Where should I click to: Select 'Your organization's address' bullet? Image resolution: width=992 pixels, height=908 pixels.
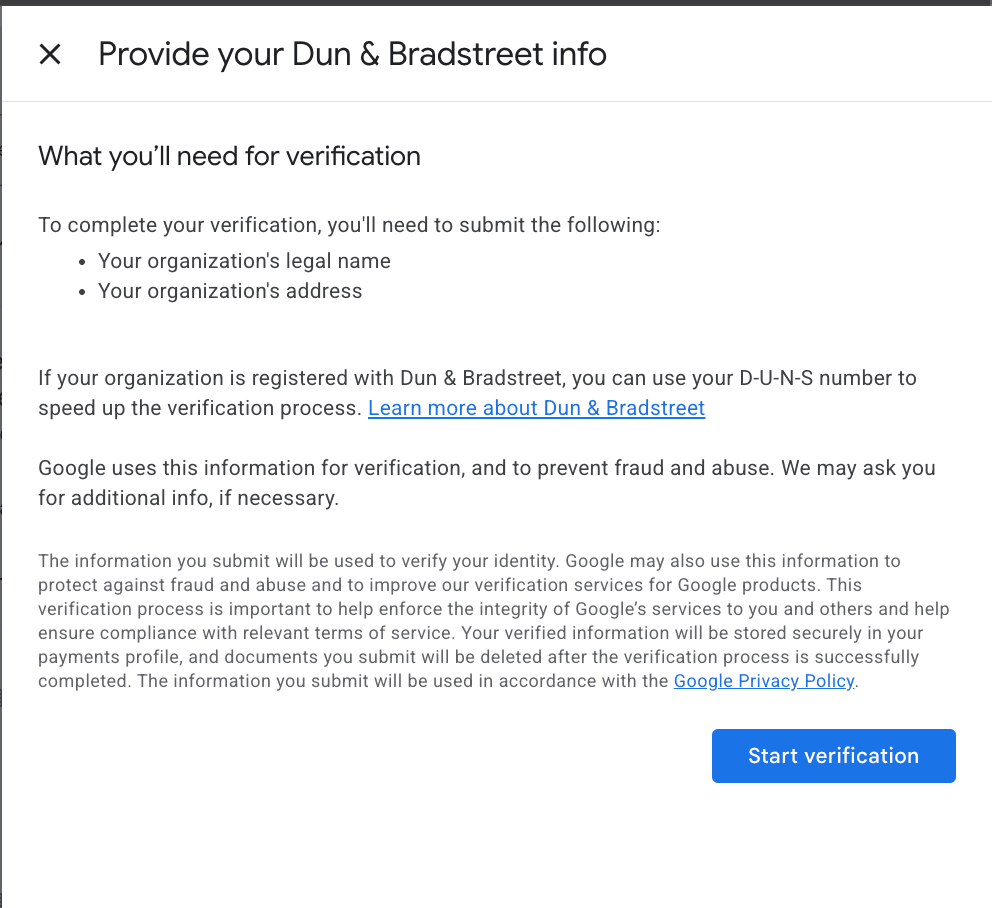coord(230,291)
